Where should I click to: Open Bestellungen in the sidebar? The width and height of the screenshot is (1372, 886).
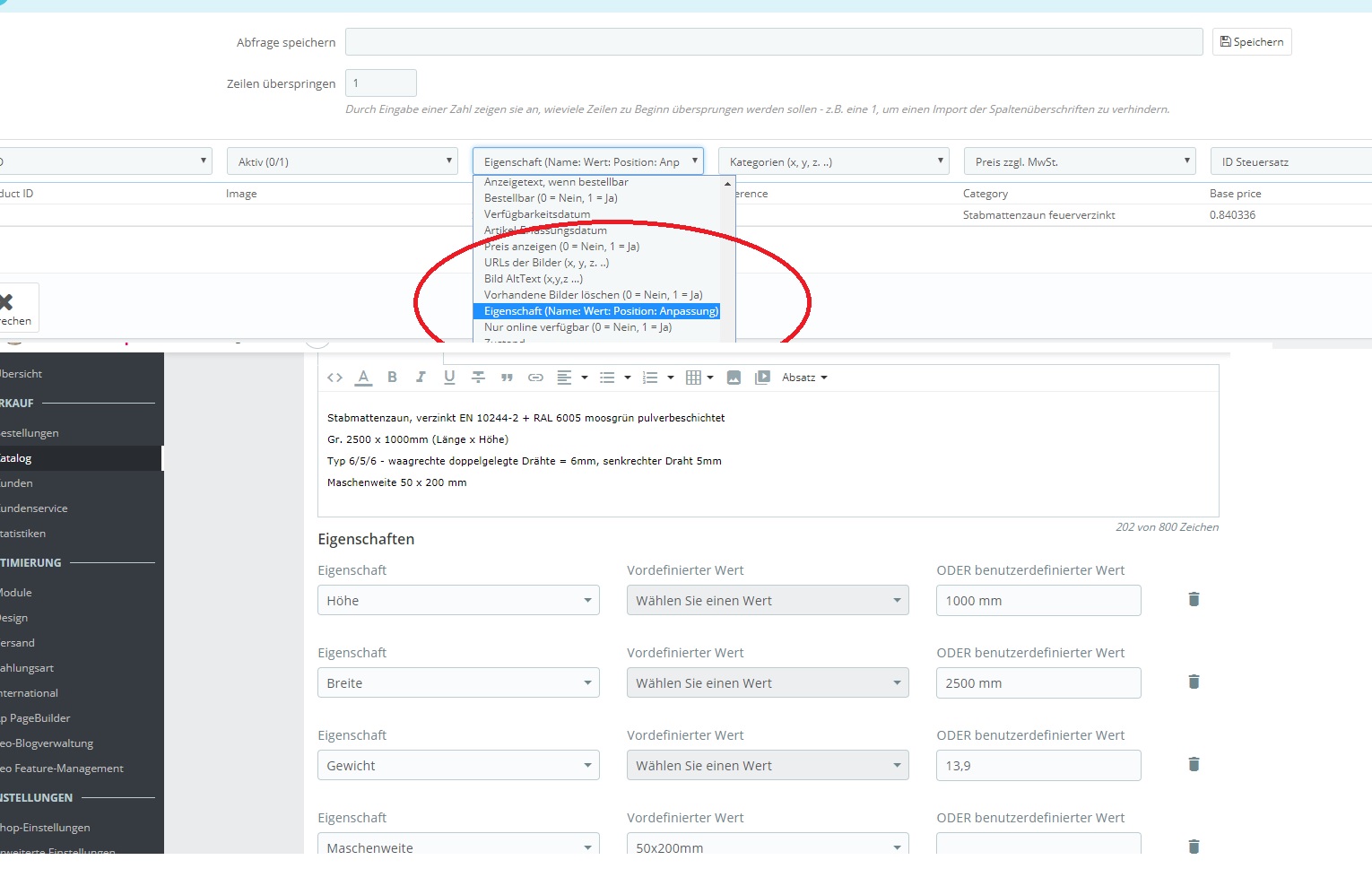click(x=30, y=433)
